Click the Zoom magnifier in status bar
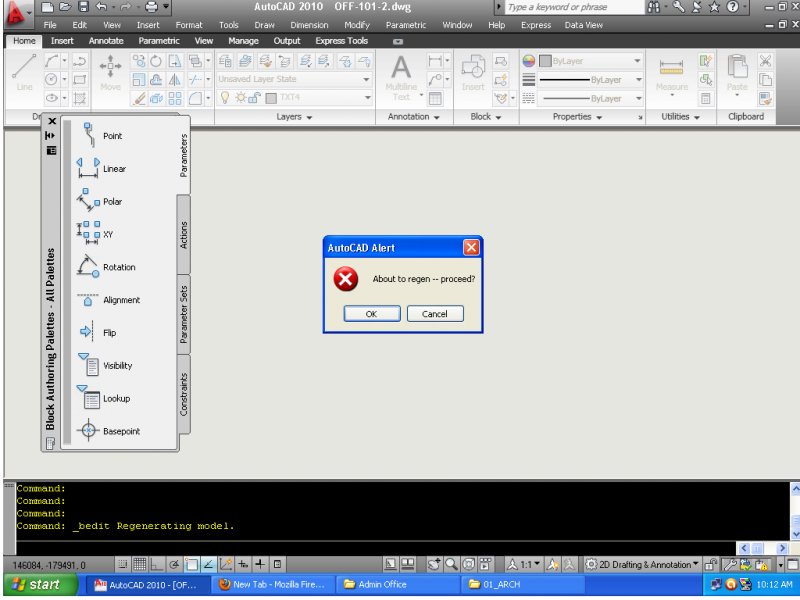Screen dimensions: 800x600 coord(451,564)
